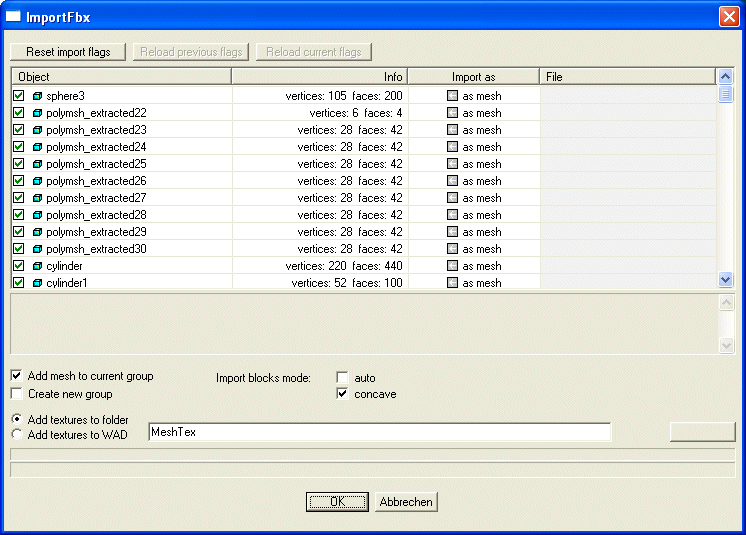Screen dimensions: 746x535
Task: Enable the 'Create new group' checkbox
Action: click(17, 394)
